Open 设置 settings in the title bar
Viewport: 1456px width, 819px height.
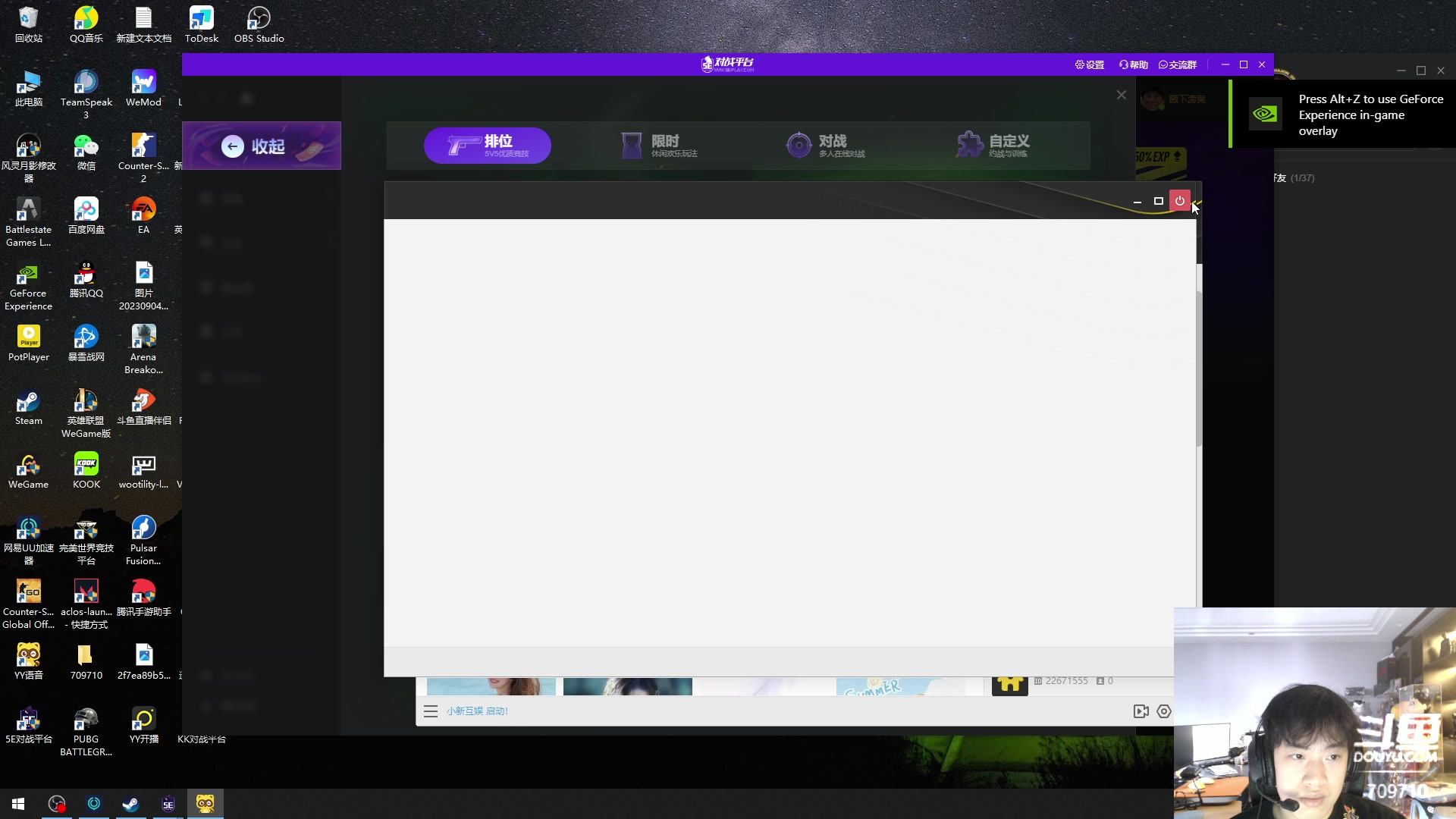[x=1089, y=65]
